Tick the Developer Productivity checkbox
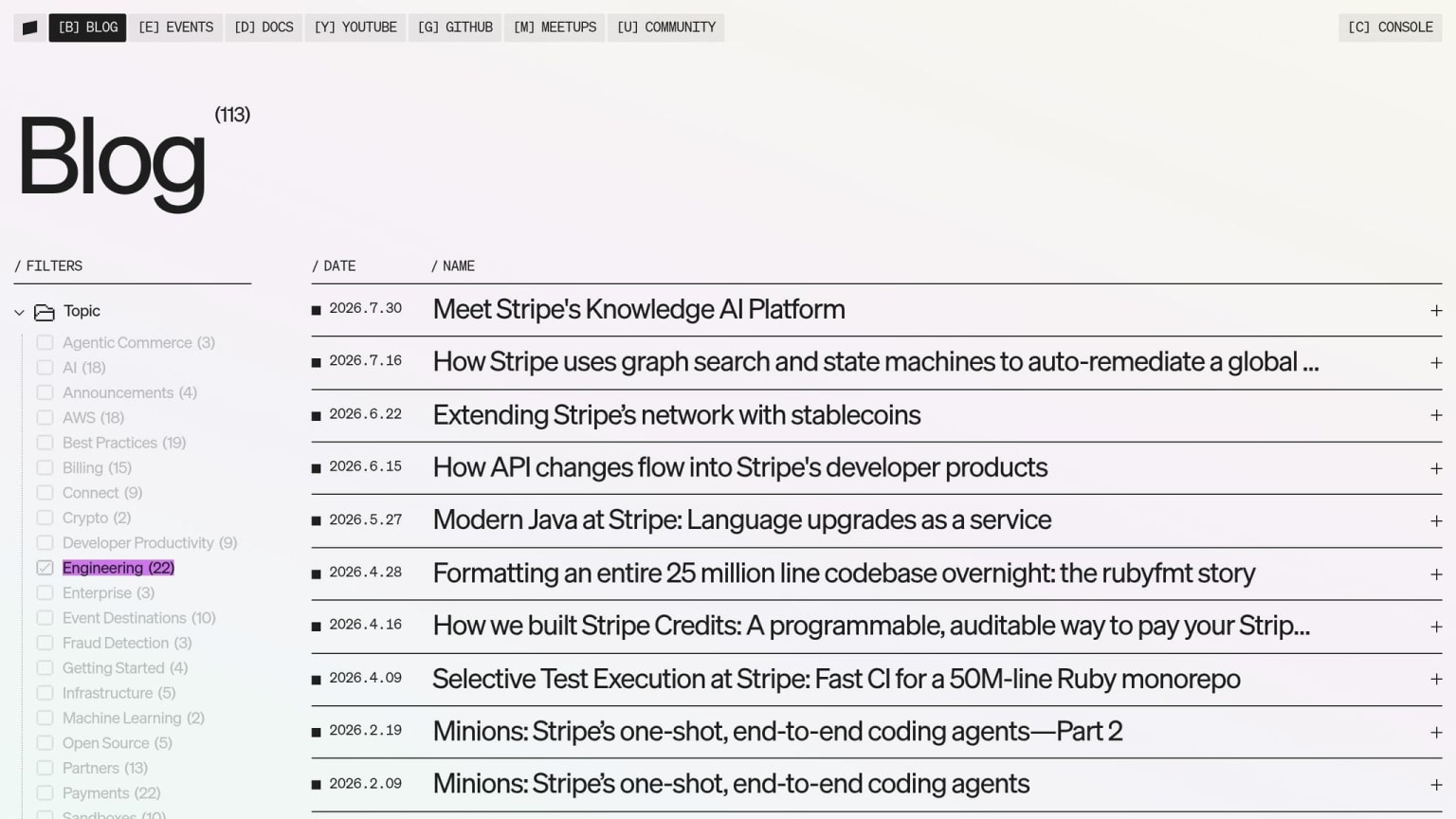1456x819 pixels. pyautogui.click(x=45, y=543)
